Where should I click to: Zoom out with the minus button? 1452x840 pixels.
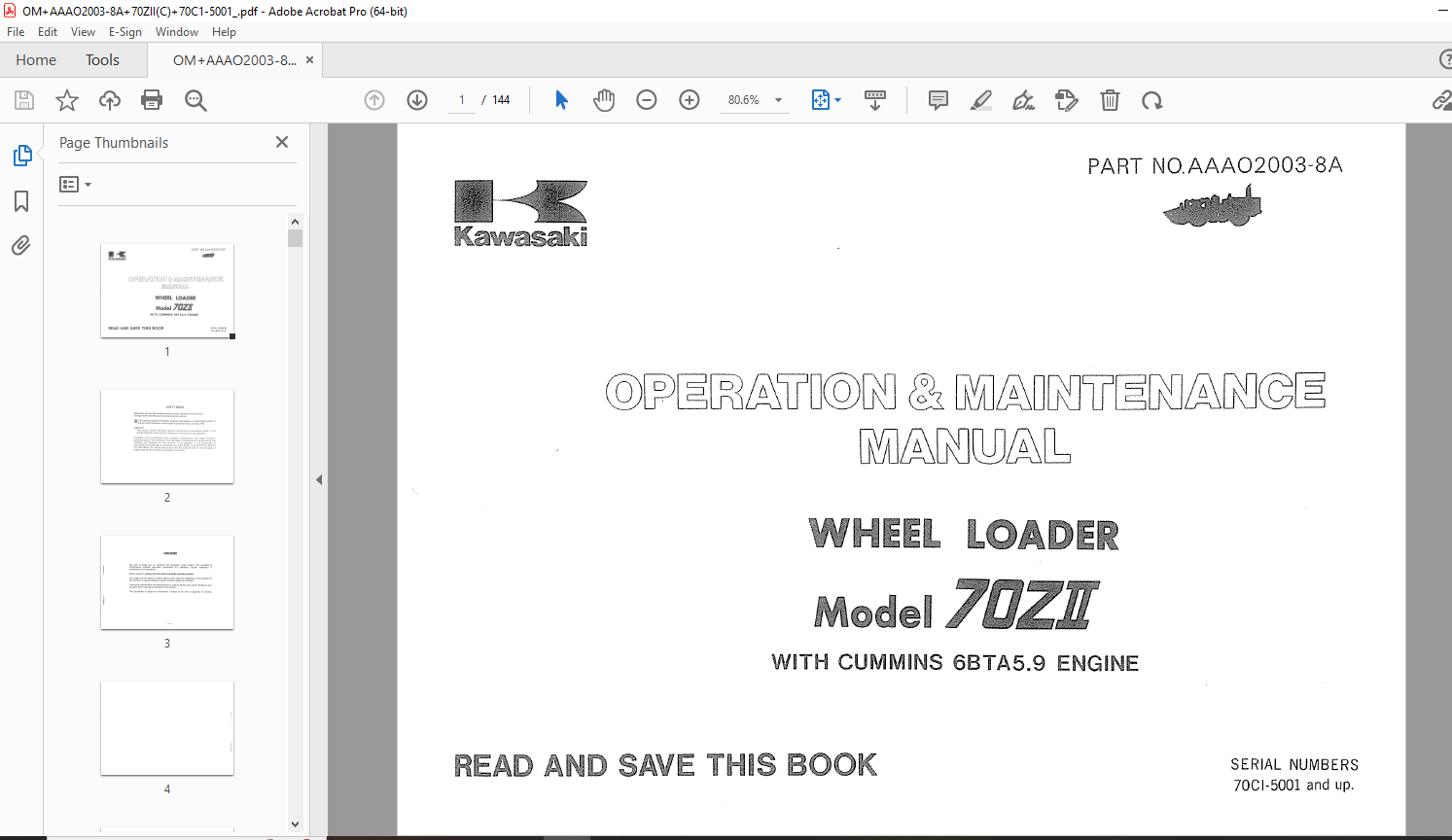[647, 100]
